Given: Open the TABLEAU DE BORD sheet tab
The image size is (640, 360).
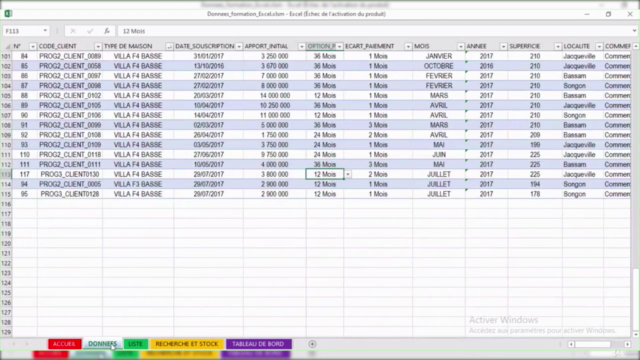Looking at the screenshot, I should [x=258, y=344].
